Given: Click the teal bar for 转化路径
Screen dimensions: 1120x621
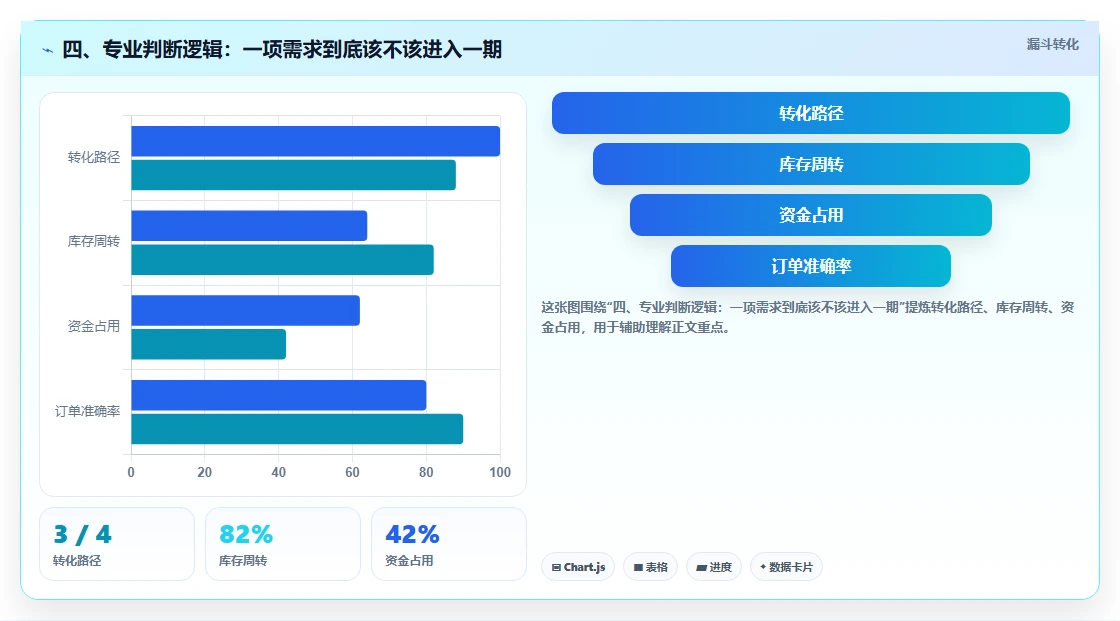Looking at the screenshot, I should pos(294,175).
